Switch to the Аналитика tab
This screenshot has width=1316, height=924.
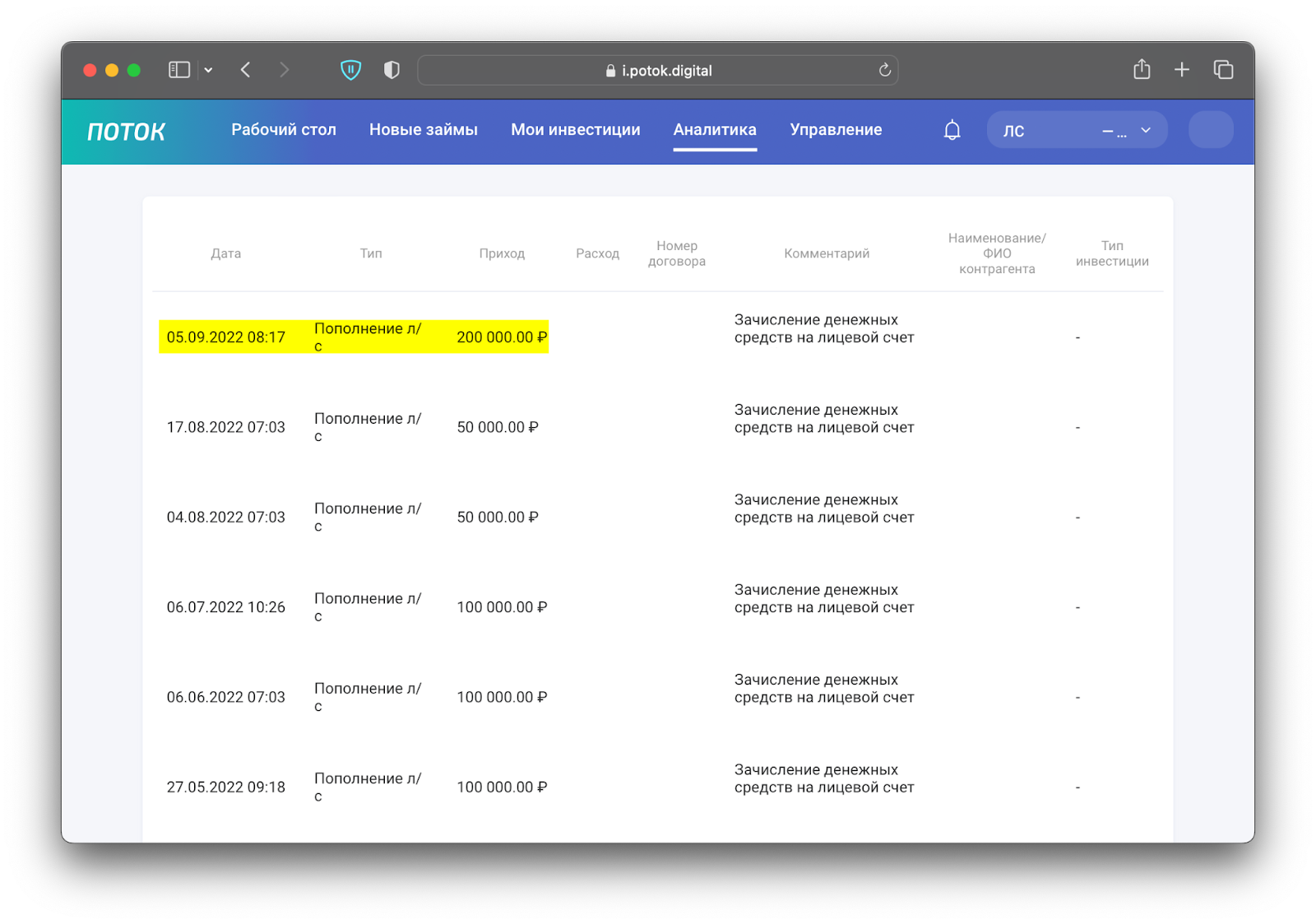(x=715, y=129)
